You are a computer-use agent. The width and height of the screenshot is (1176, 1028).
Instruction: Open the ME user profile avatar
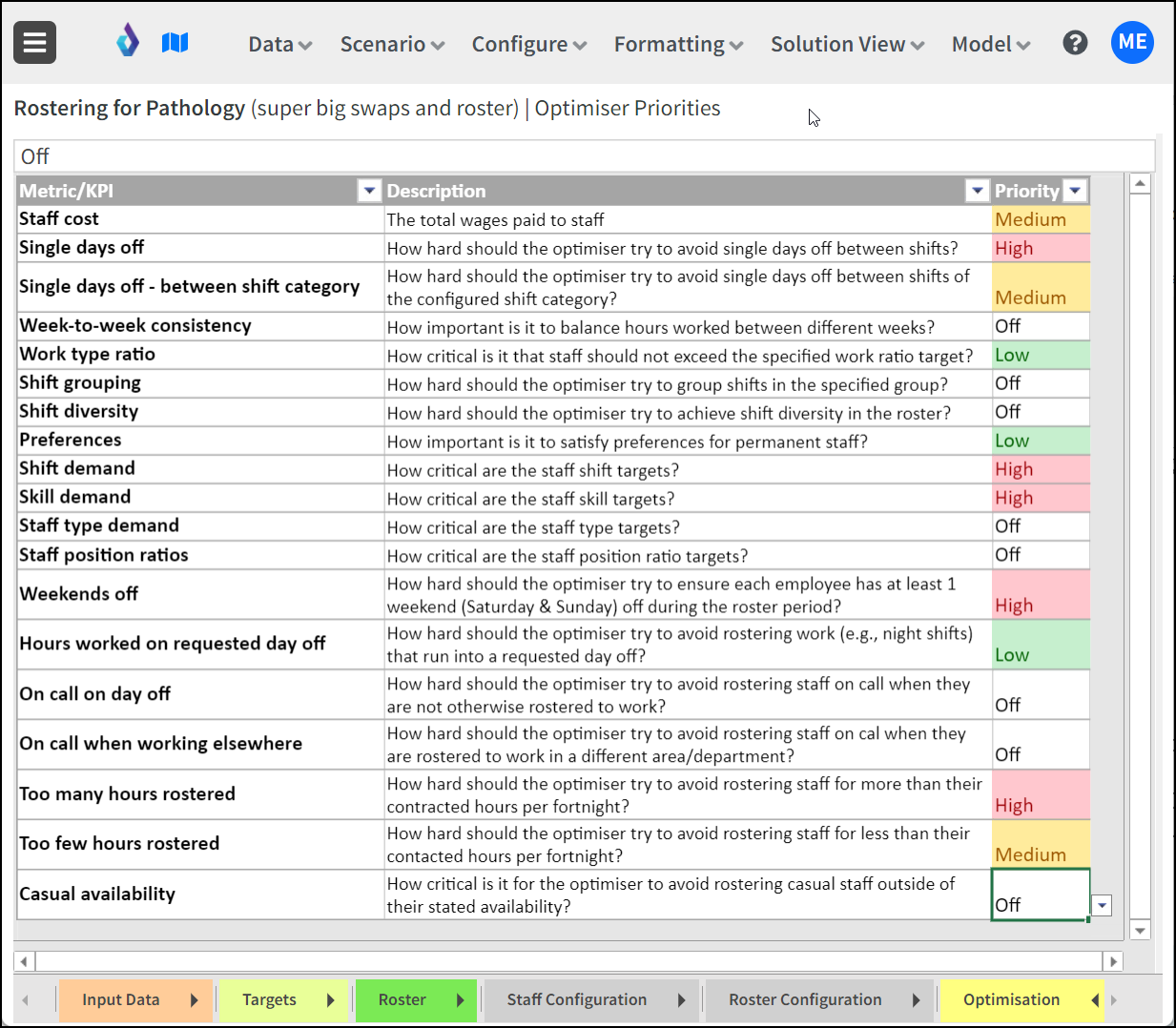1132,43
